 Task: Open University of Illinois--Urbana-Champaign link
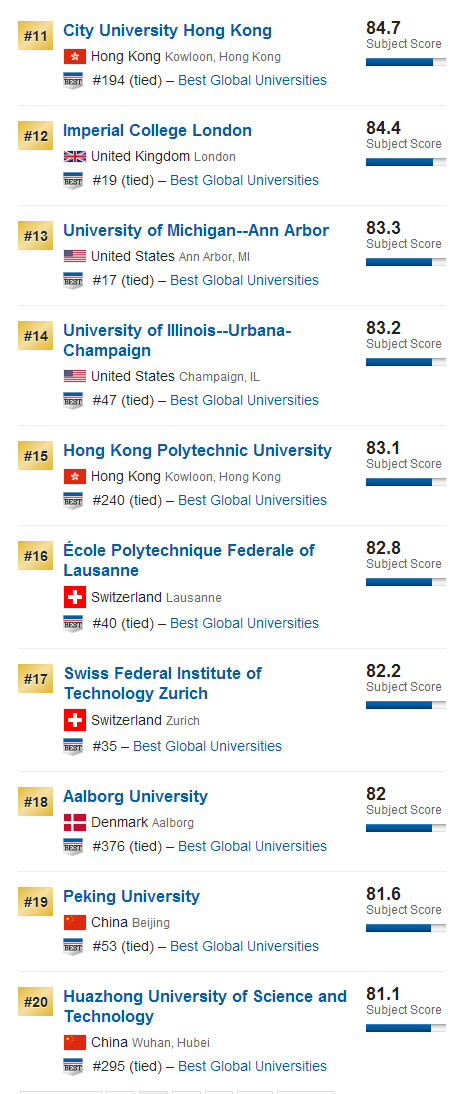point(177,340)
